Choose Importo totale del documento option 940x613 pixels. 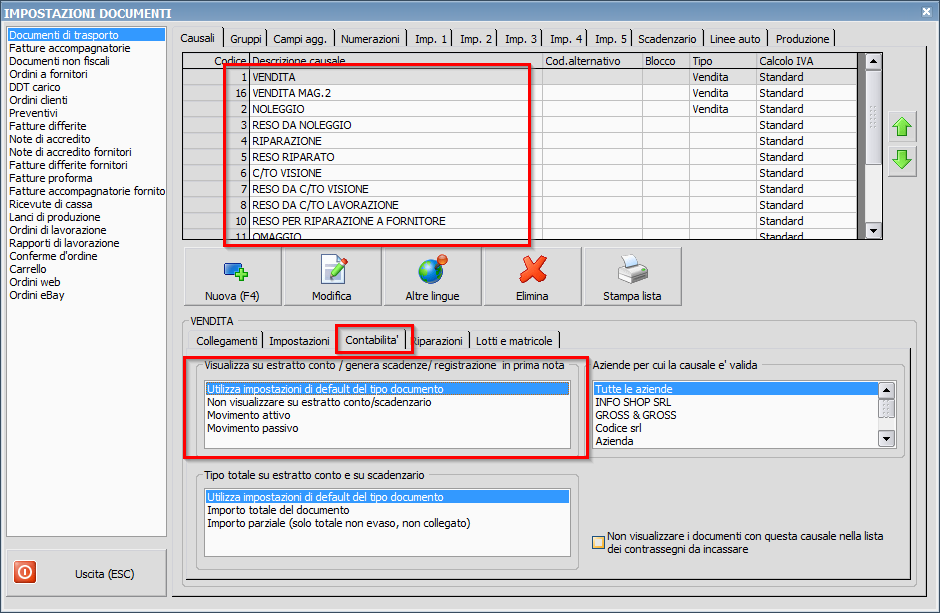tap(387, 510)
